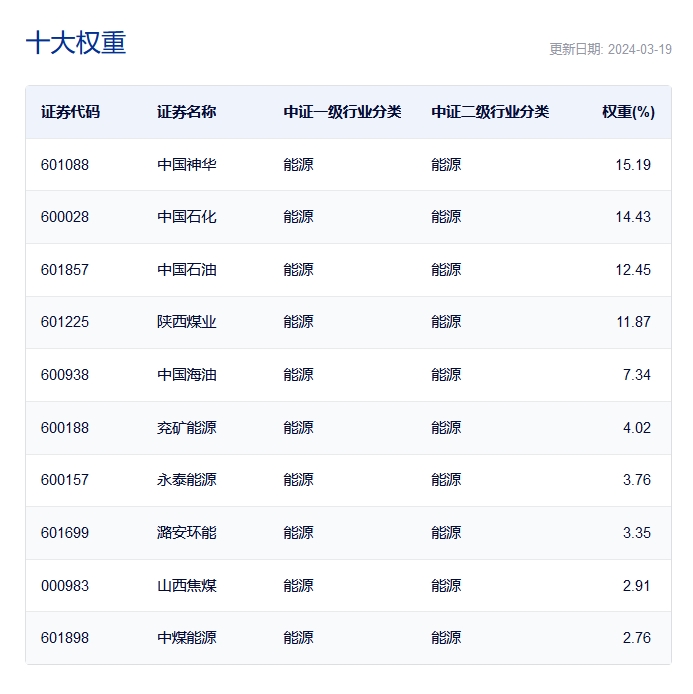This screenshot has height=694, width=693.
Task: Open the 中国神华 security name
Action: 187,165
